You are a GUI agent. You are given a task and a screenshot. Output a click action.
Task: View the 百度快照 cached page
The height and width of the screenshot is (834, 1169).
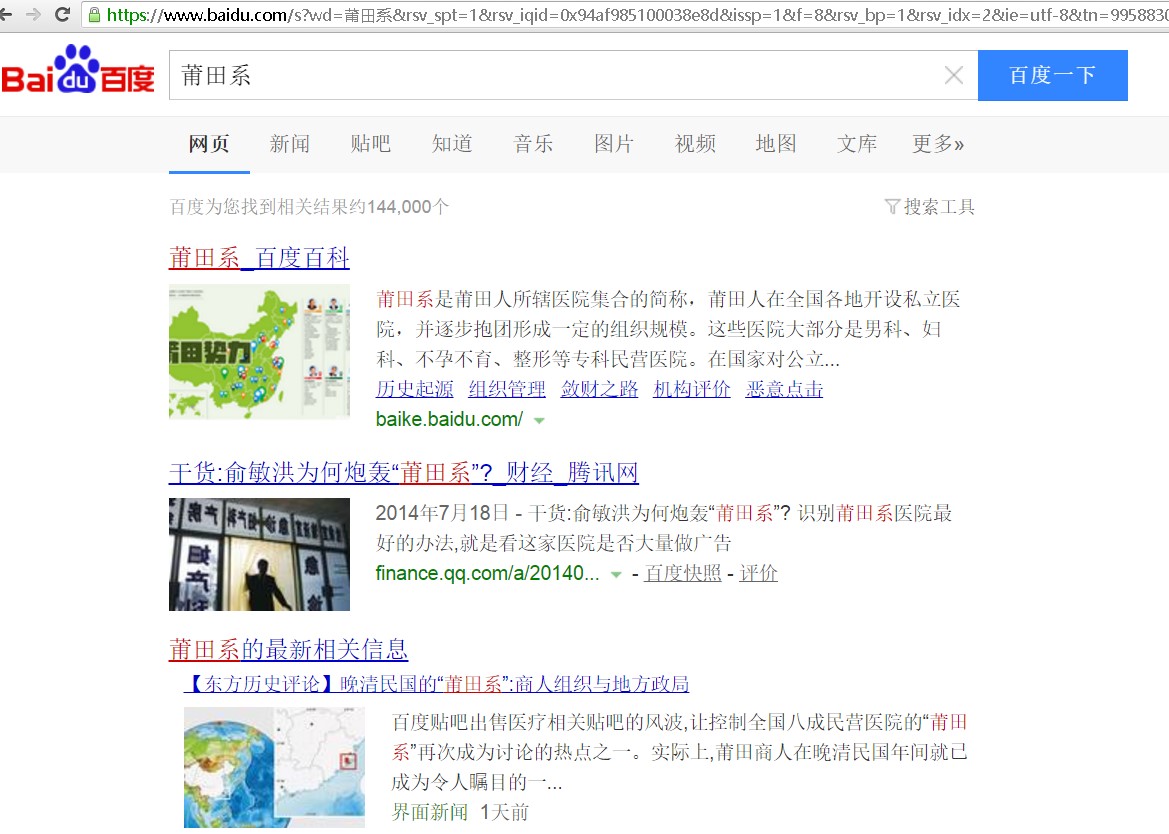(682, 573)
